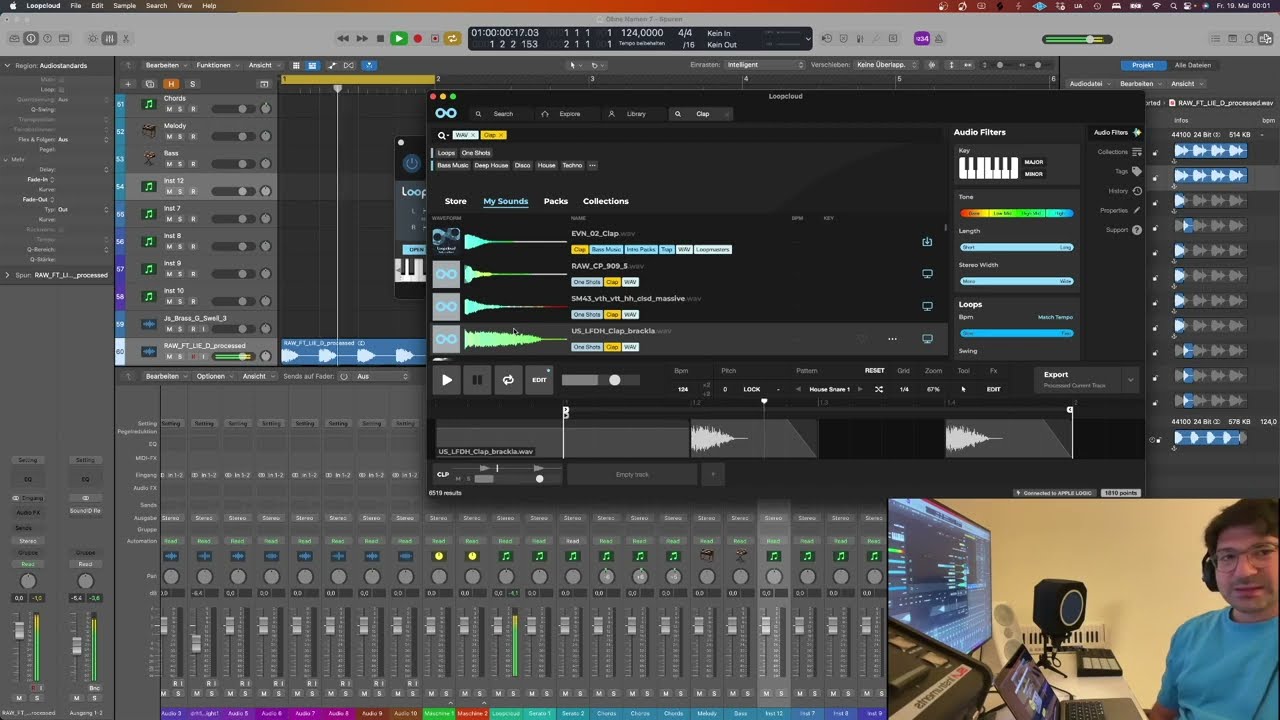Switch to Collections tab in Loopcloud
Screen dimensions: 1280x720
(x=606, y=201)
